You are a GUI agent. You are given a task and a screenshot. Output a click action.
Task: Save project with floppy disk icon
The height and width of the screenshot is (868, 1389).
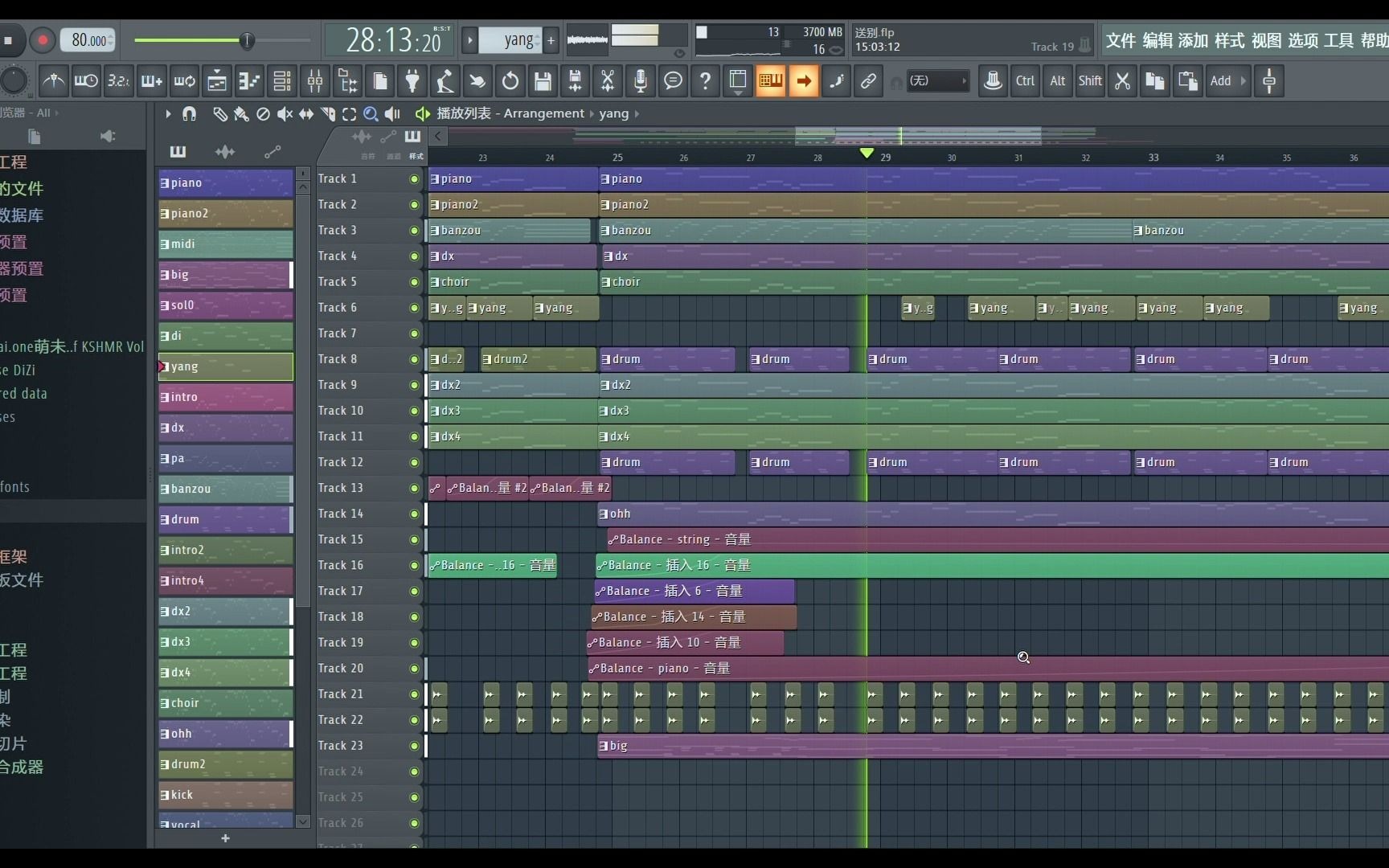point(543,81)
